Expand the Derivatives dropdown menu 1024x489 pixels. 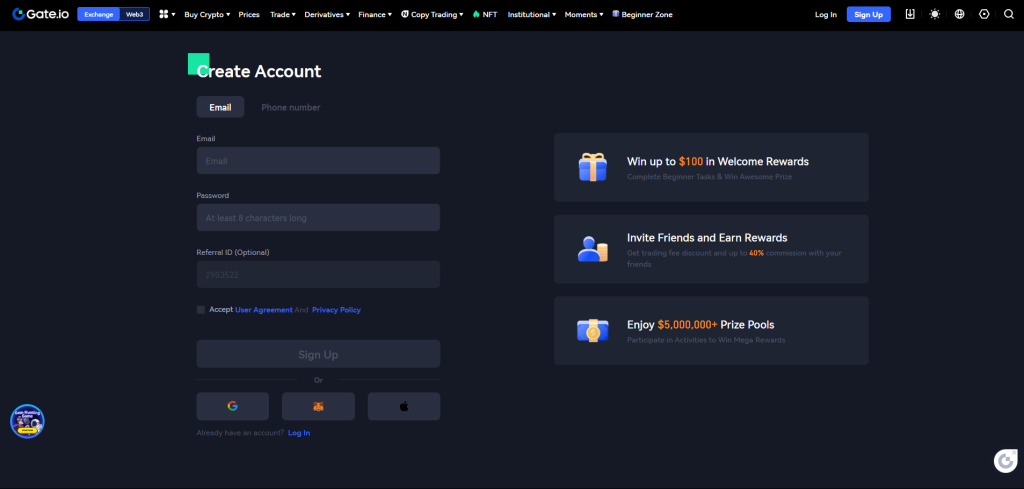tap(327, 14)
